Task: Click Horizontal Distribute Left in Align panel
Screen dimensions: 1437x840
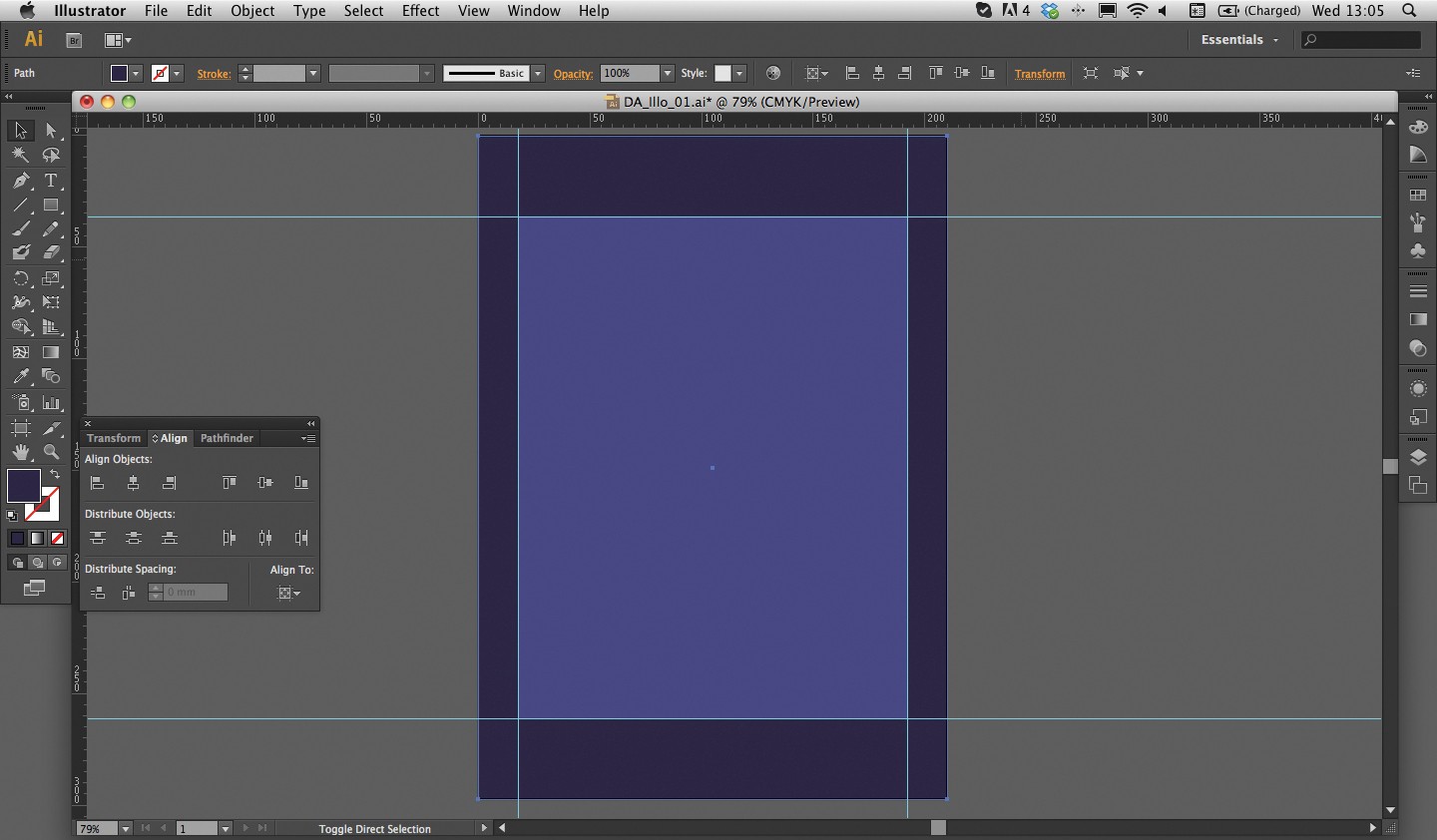Action: tap(229, 538)
